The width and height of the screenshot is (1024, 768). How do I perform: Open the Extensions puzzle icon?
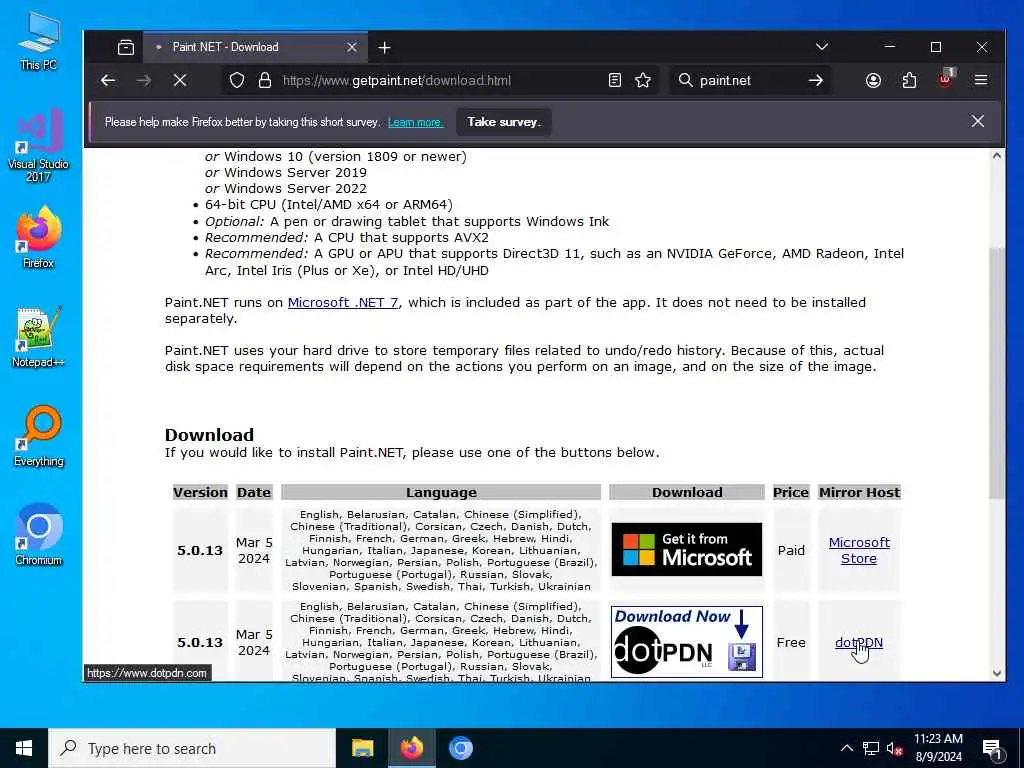tap(909, 80)
